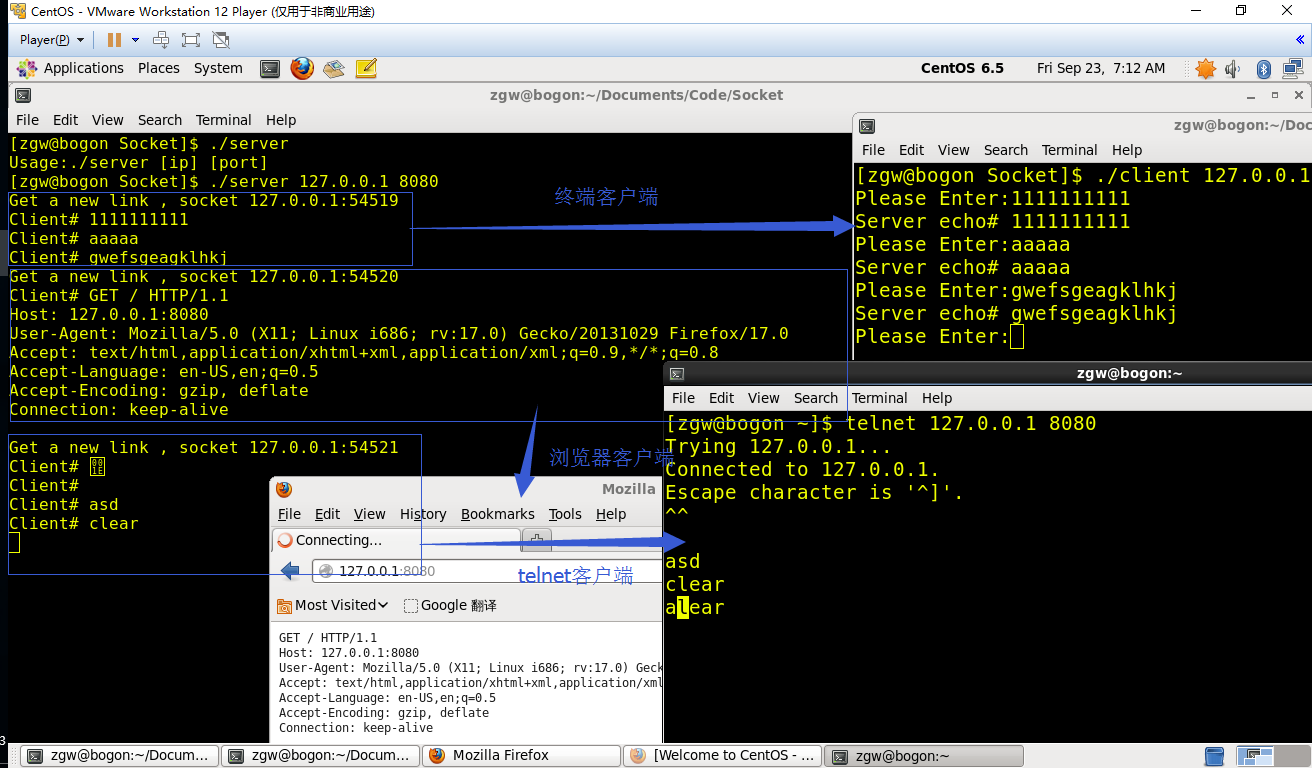Click the Please Enter: prompt cursor in client terminal
Image resolution: width=1312 pixels, height=768 pixels.
[x=1017, y=337]
